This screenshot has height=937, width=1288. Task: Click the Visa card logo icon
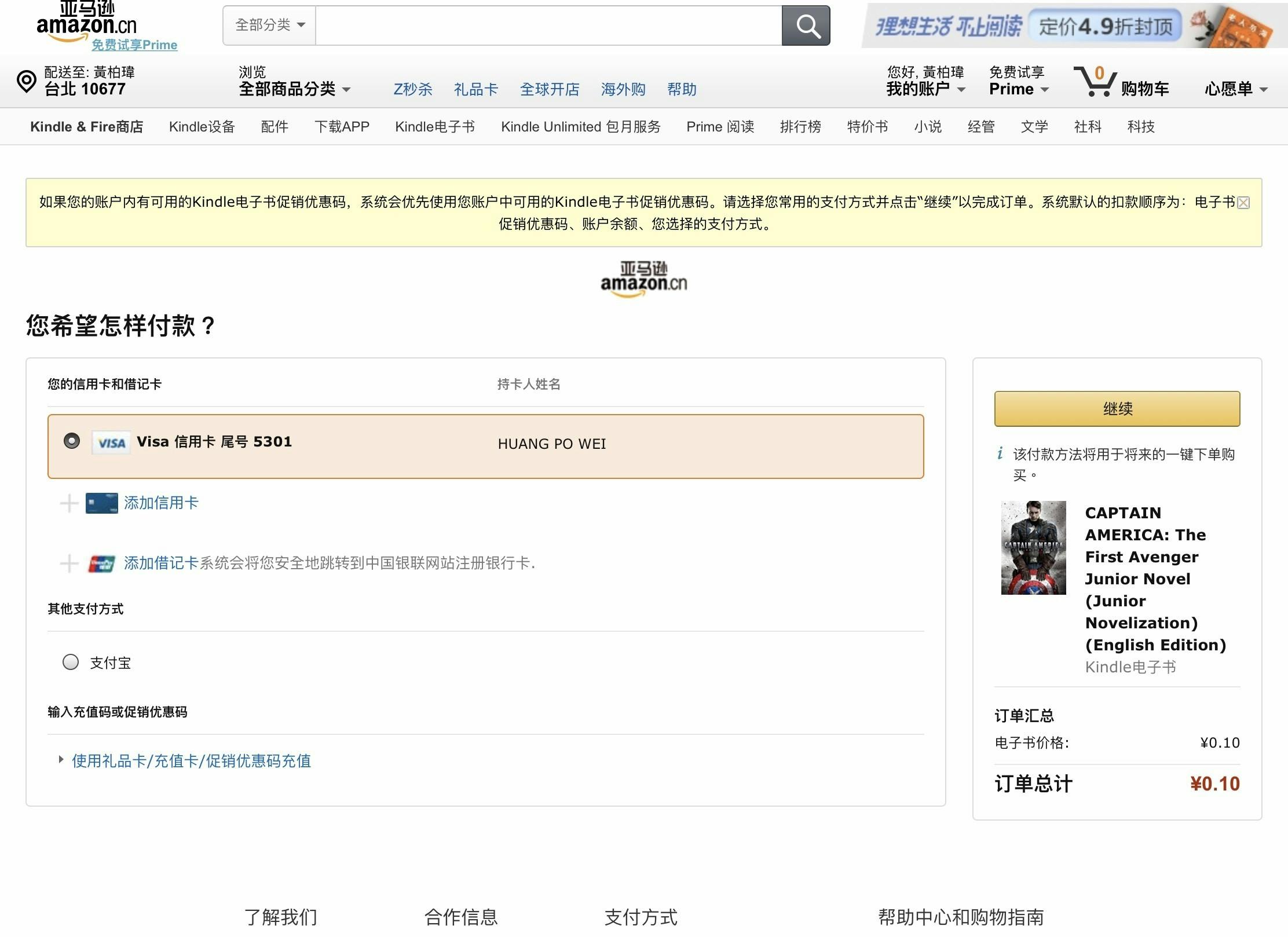tap(111, 443)
